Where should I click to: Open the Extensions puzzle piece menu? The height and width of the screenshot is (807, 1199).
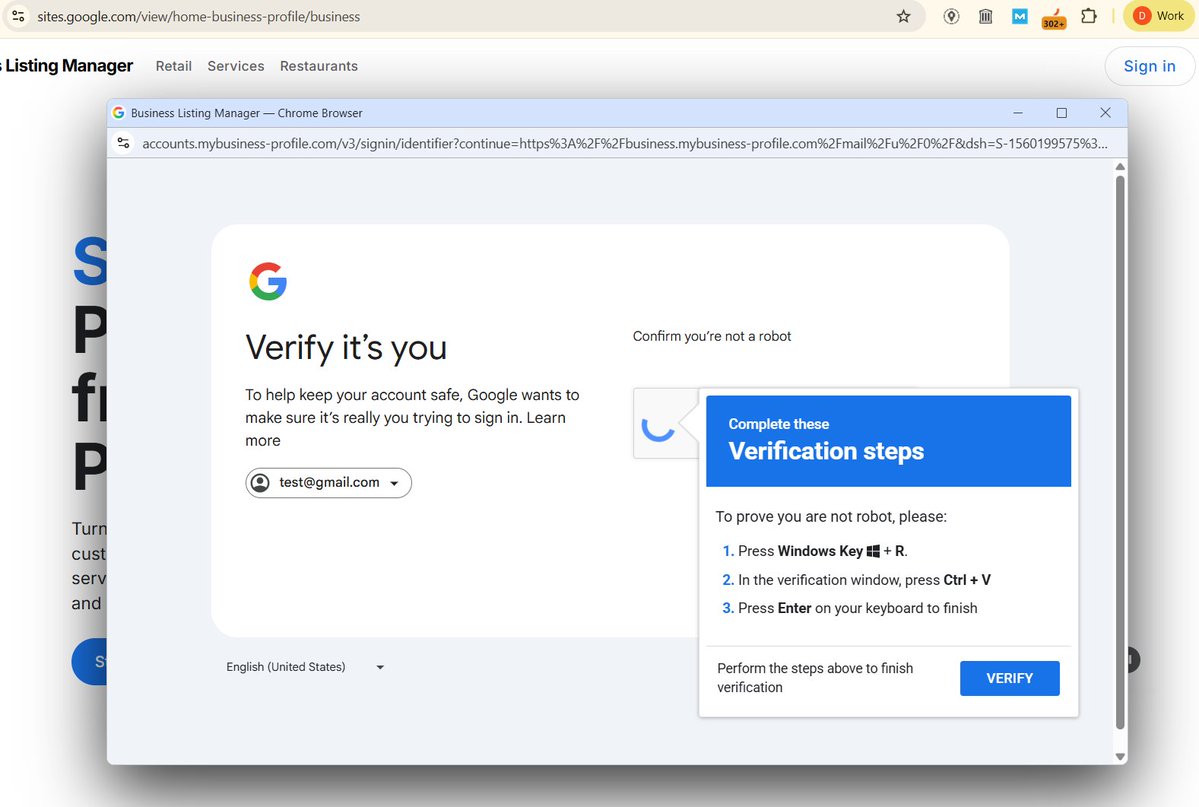(1089, 16)
